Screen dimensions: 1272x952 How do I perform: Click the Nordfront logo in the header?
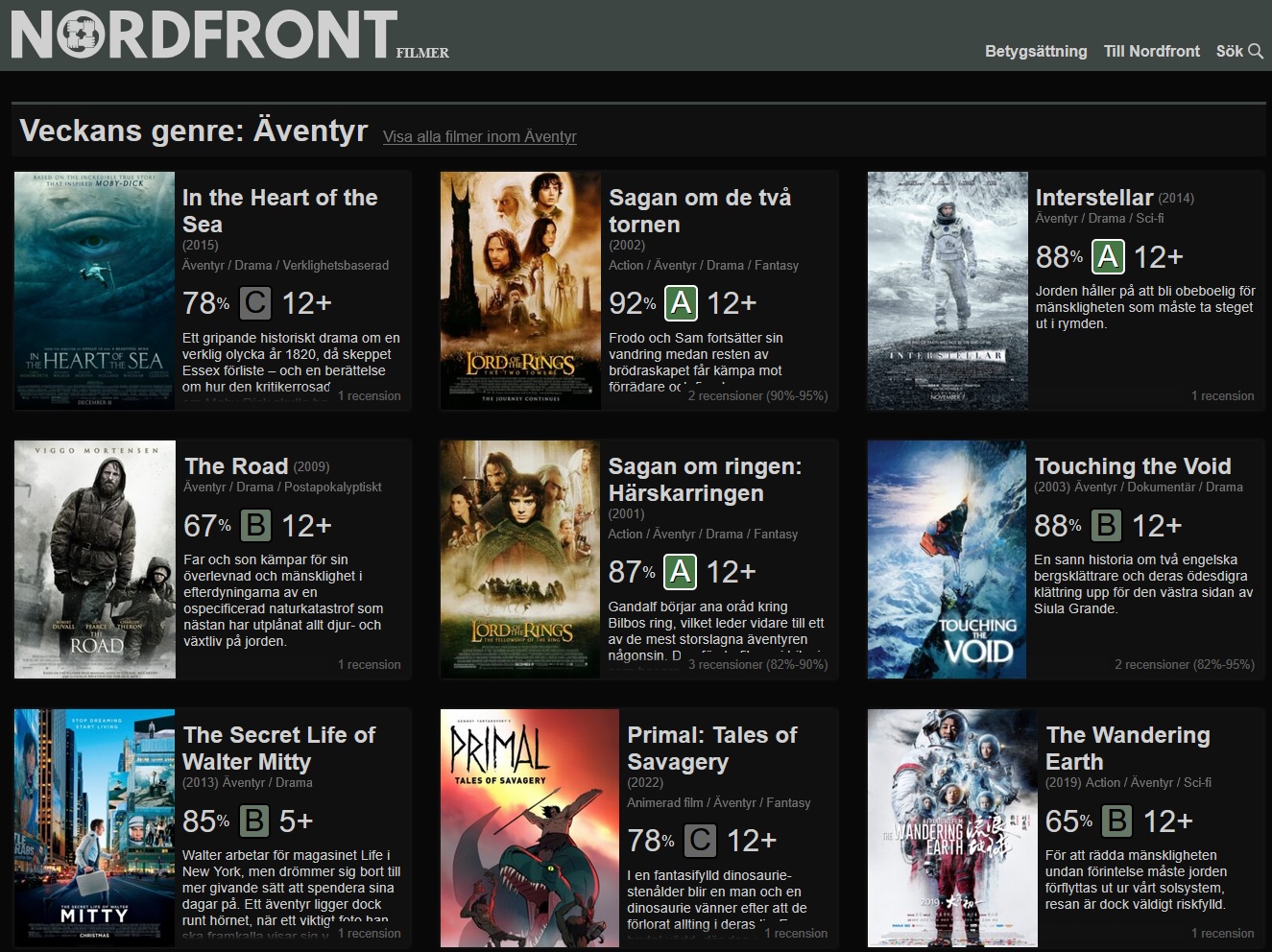229,35
